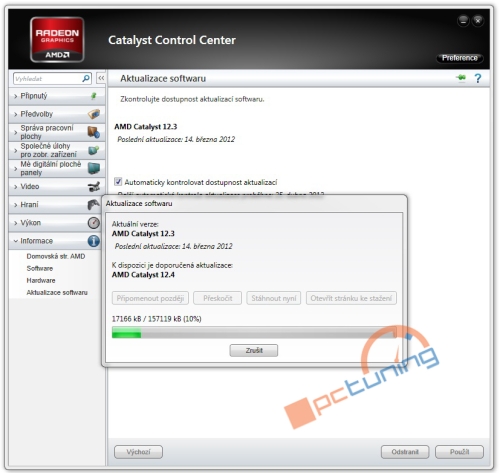The width and height of the screenshot is (500, 473).
Task: Expand the Výkon section
Action: point(55,223)
